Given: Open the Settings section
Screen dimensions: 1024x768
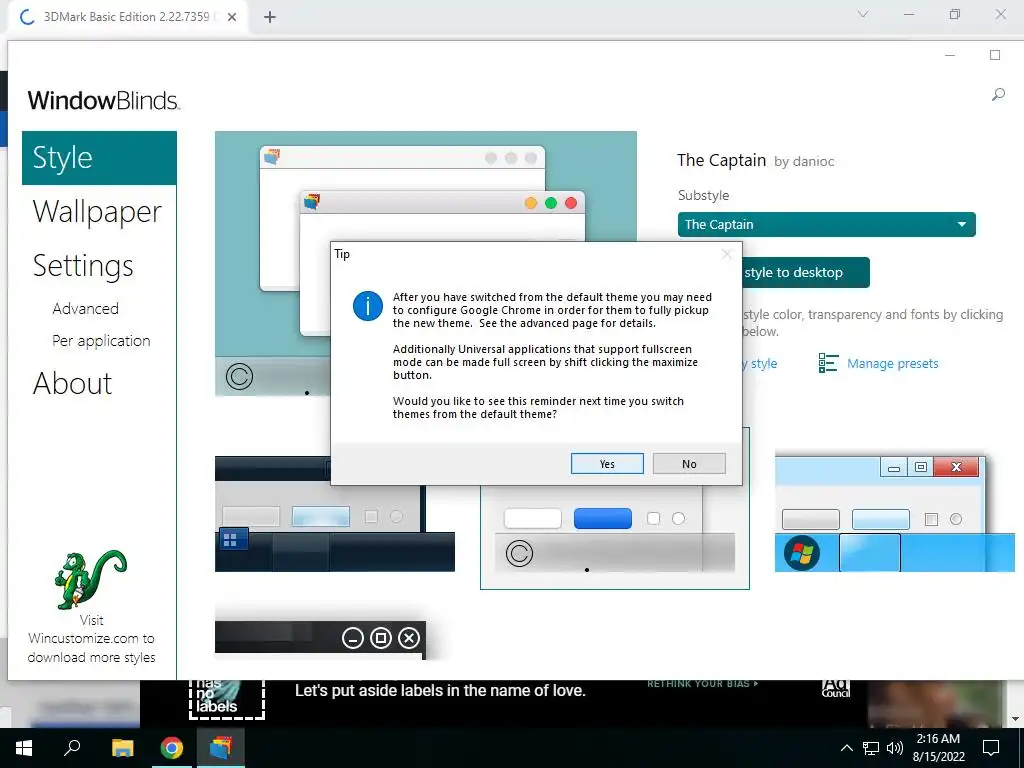Looking at the screenshot, I should pyautogui.click(x=83, y=266).
